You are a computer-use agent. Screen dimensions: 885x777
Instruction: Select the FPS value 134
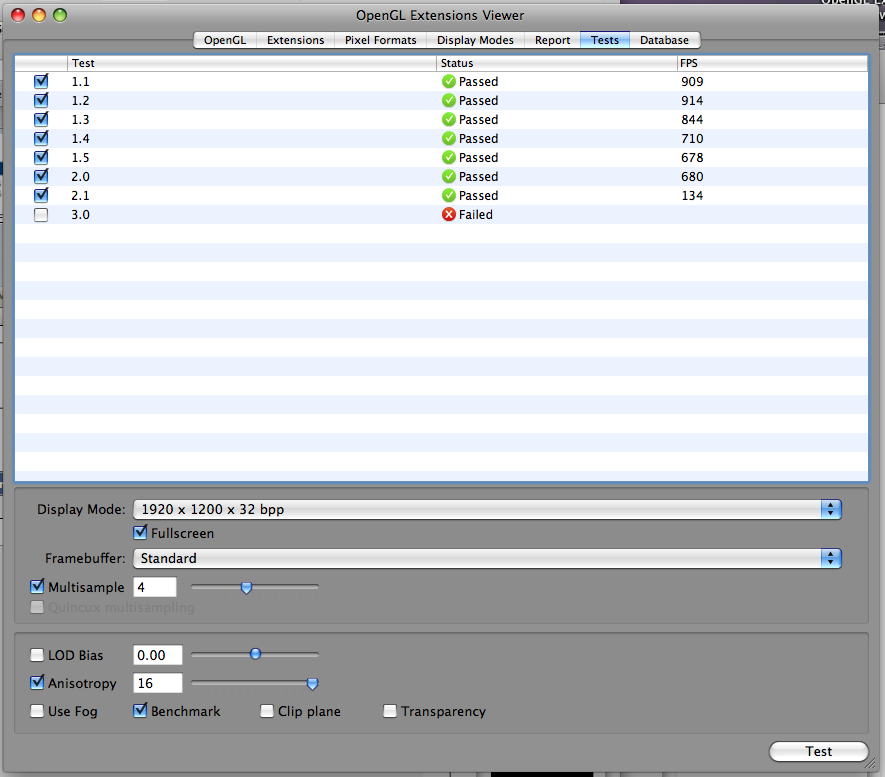pyautogui.click(x=692, y=195)
